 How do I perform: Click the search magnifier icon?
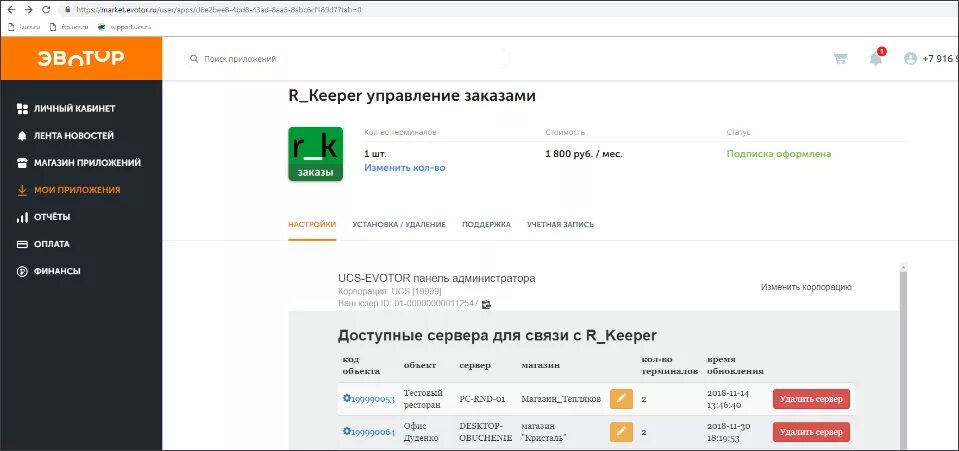pyautogui.click(x=194, y=59)
